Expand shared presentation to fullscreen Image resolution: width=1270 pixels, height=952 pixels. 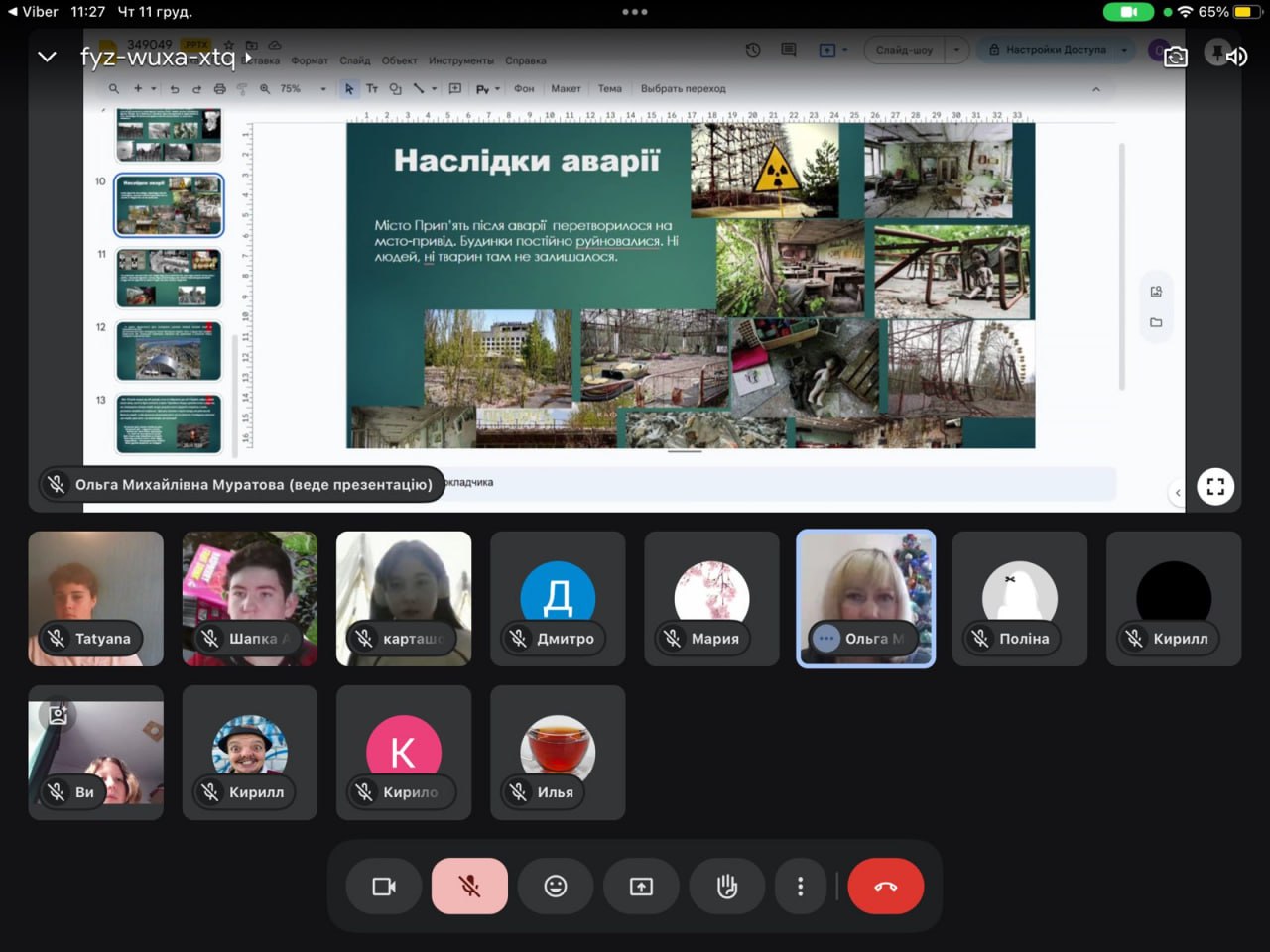tap(1215, 487)
